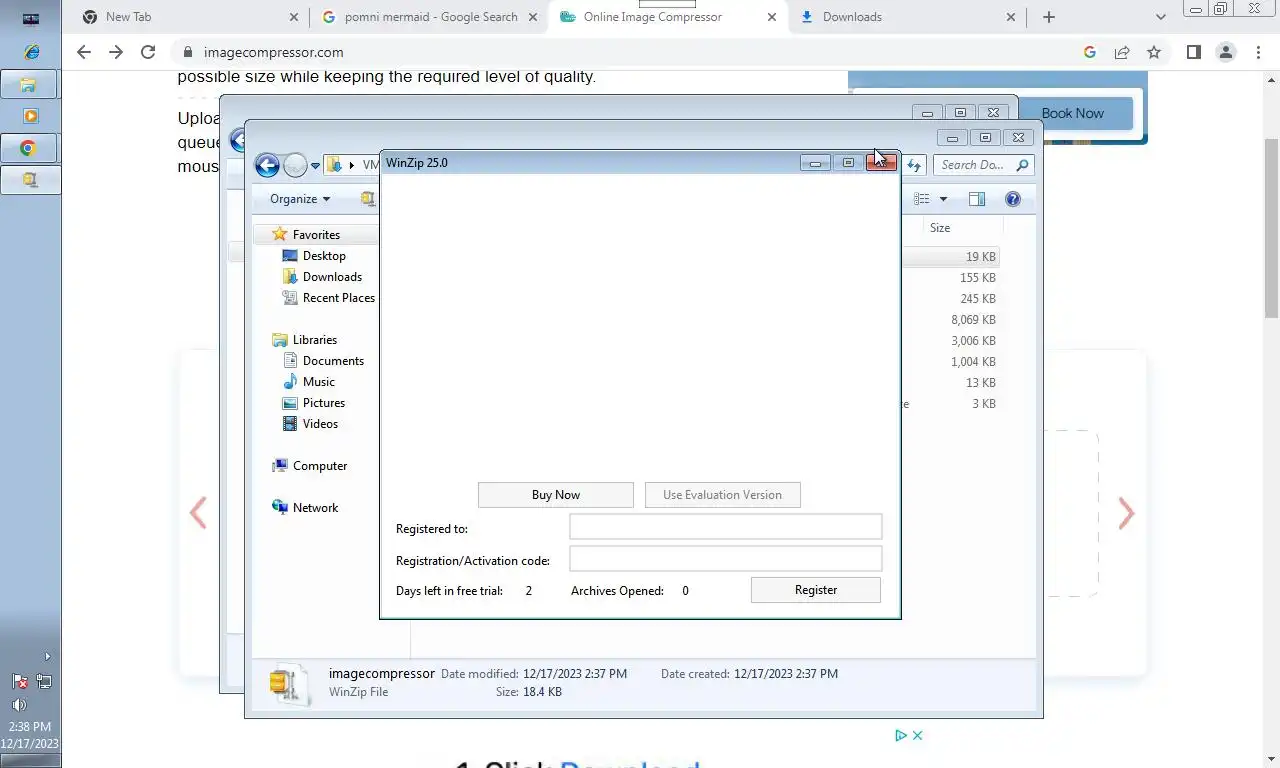Screen dimensions: 1280x768
Task: Click the 155 KB file size cell
Action: 977,278
